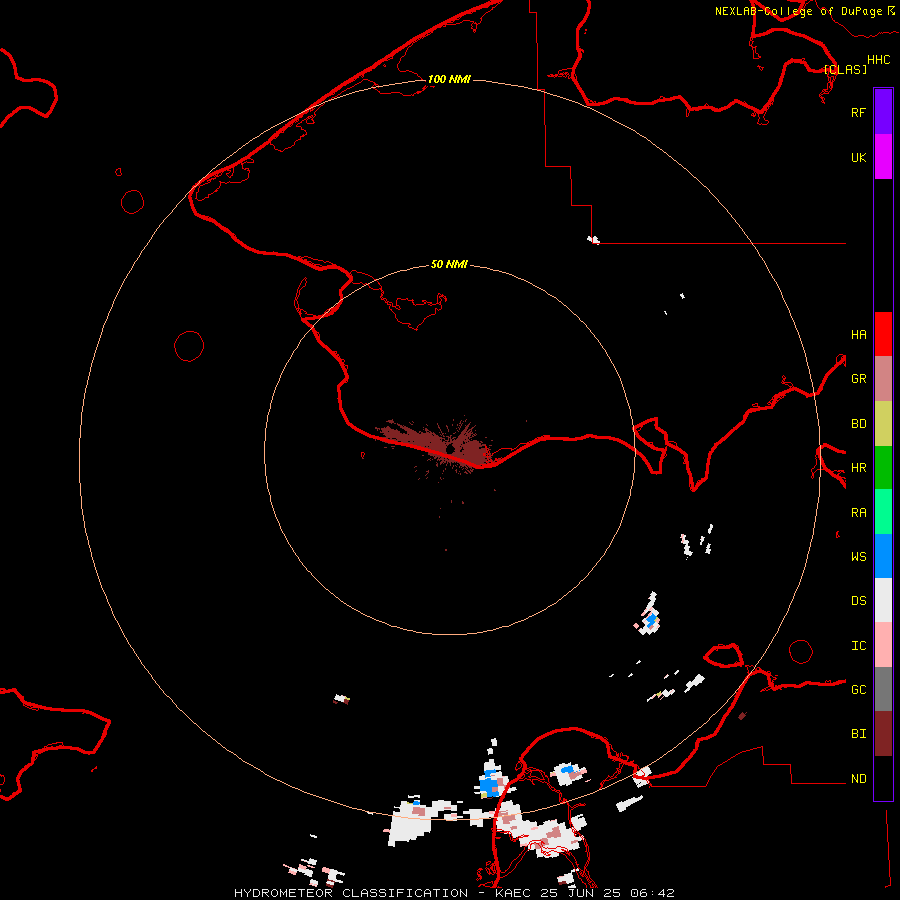Click the [CLAS] units label
The height and width of the screenshot is (900, 900).
845,69
